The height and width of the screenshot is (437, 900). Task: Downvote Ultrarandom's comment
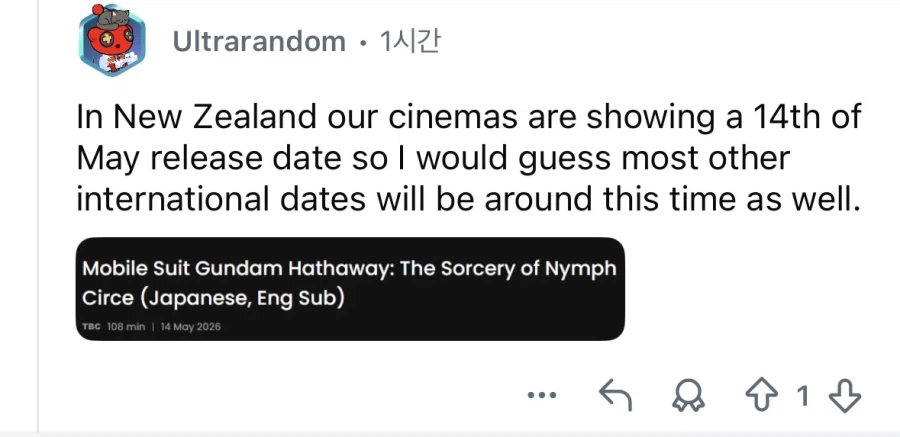(845, 396)
